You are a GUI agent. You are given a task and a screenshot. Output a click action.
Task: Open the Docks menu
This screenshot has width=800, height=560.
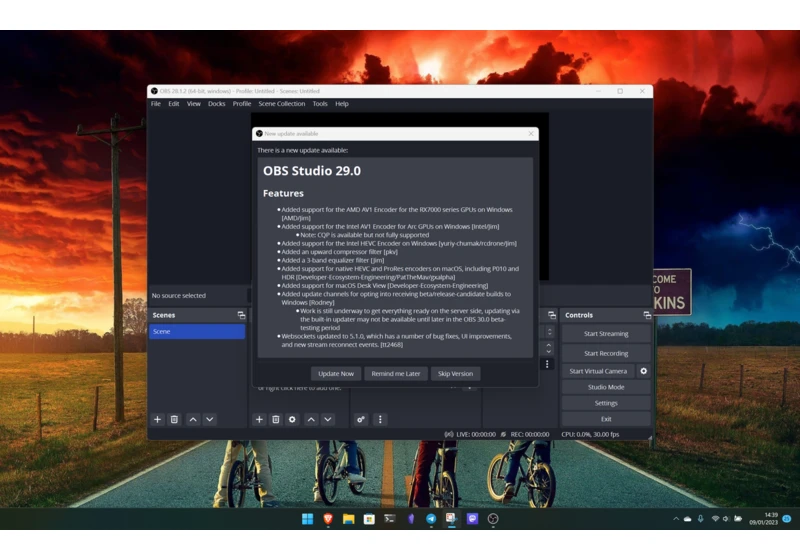coord(216,104)
